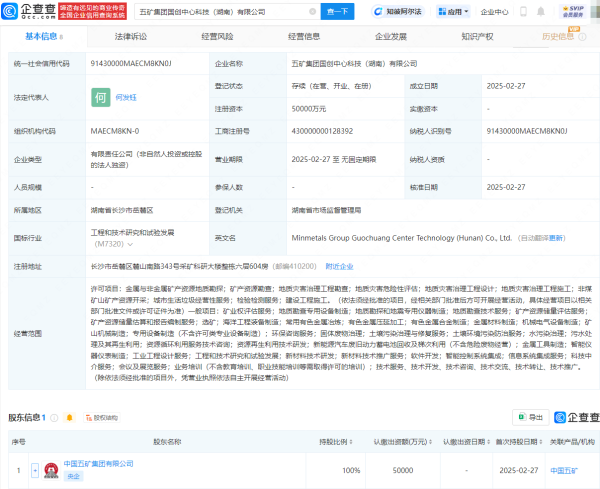Open the 股权结构 equity structure button

point(102,418)
